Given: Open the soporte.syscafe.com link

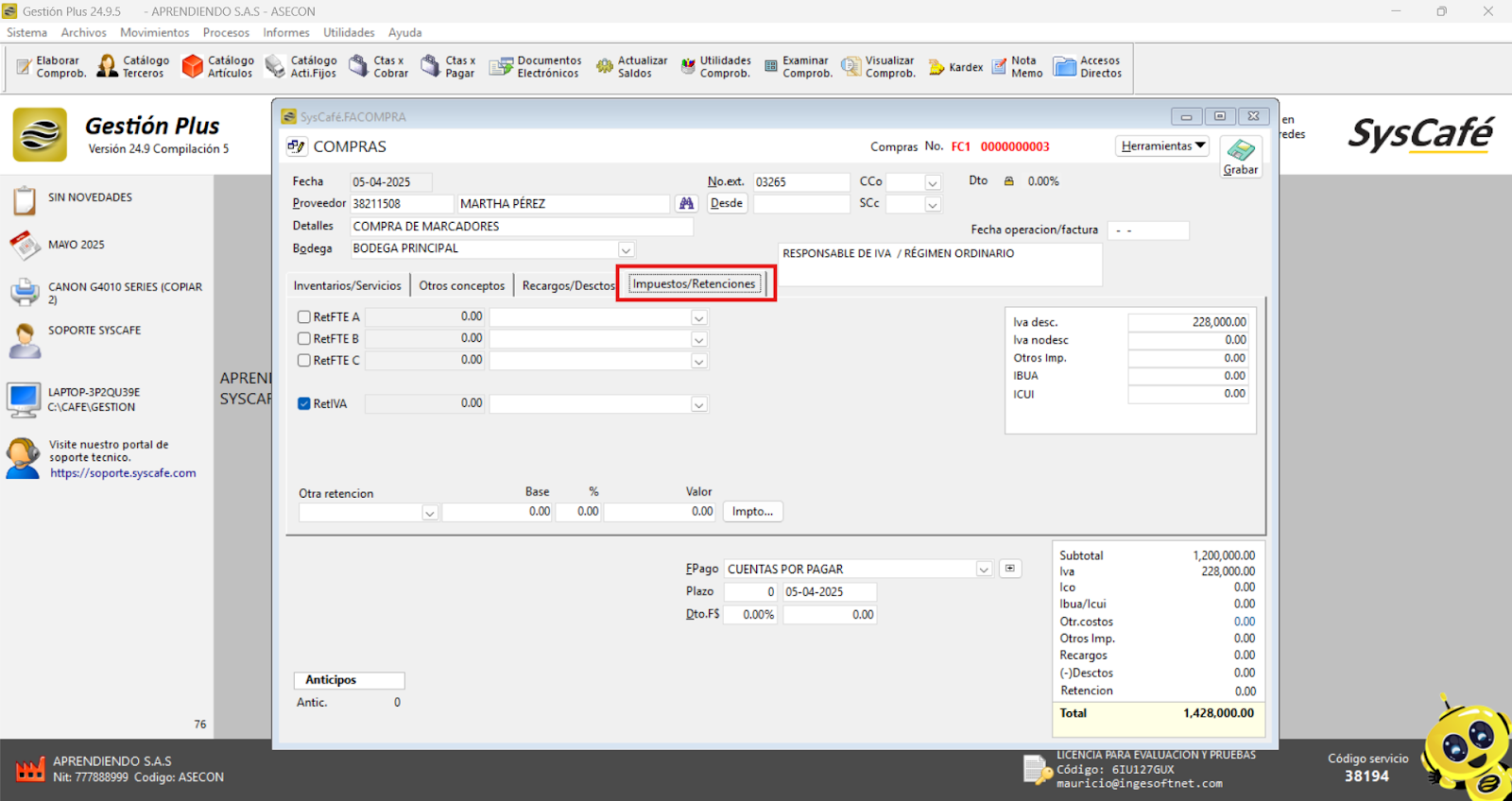Looking at the screenshot, I should 123,473.
